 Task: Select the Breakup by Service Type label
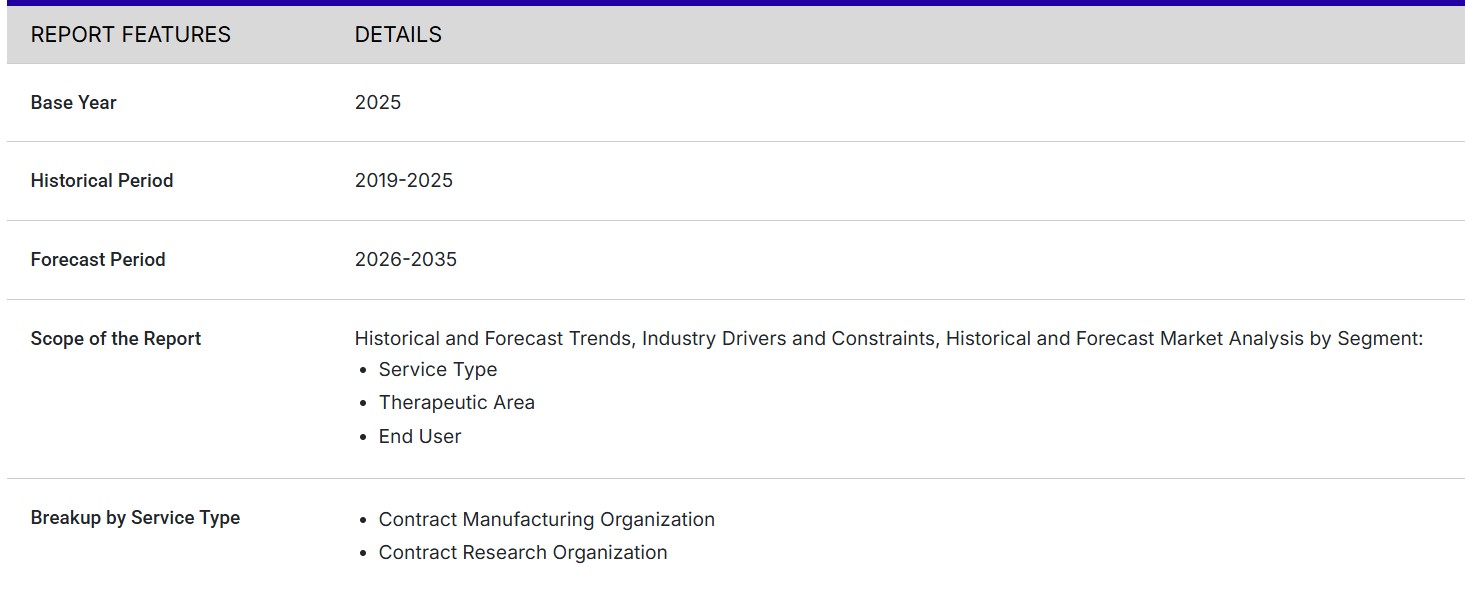(x=135, y=518)
